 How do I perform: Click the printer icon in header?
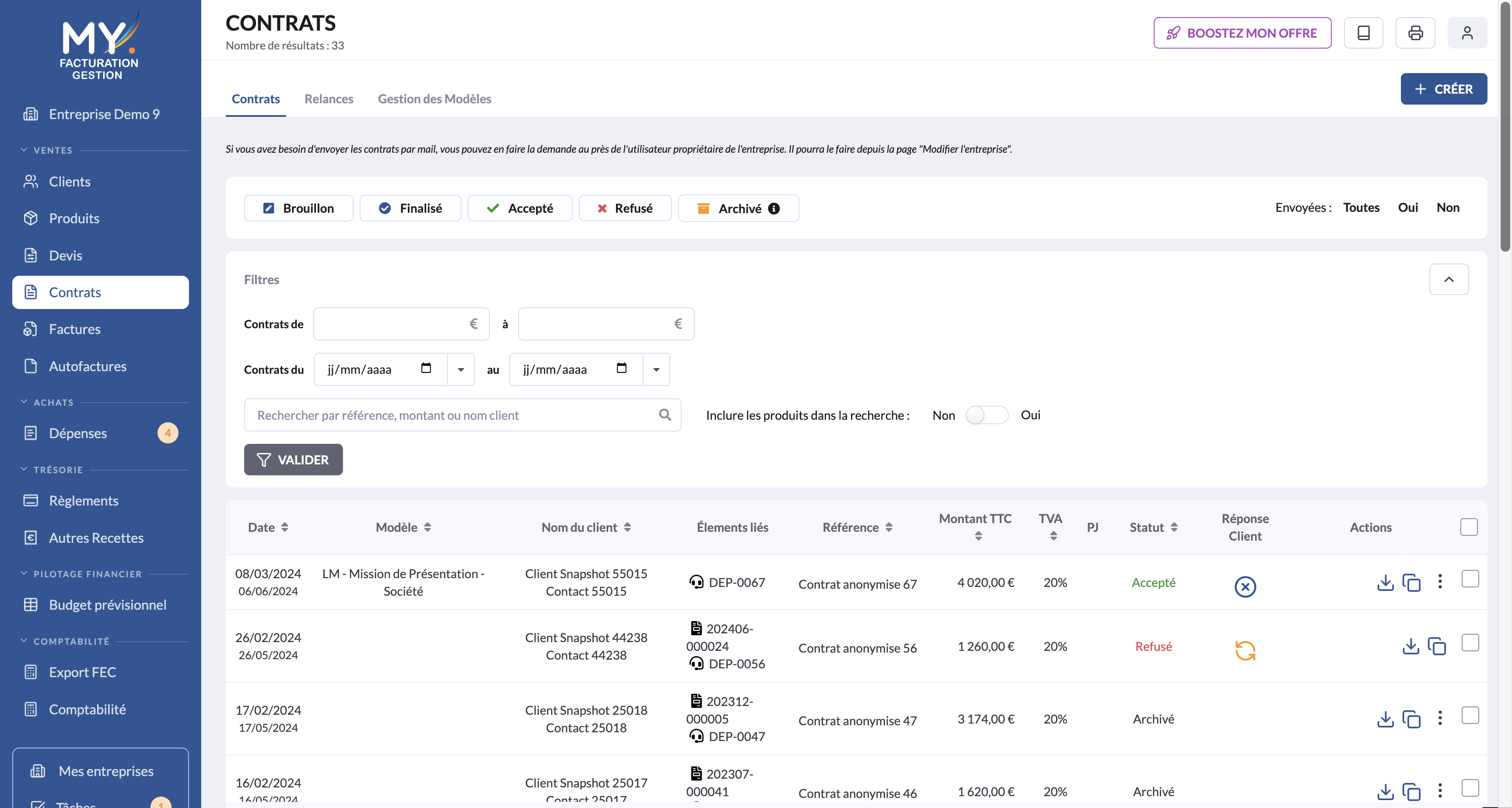1415,33
